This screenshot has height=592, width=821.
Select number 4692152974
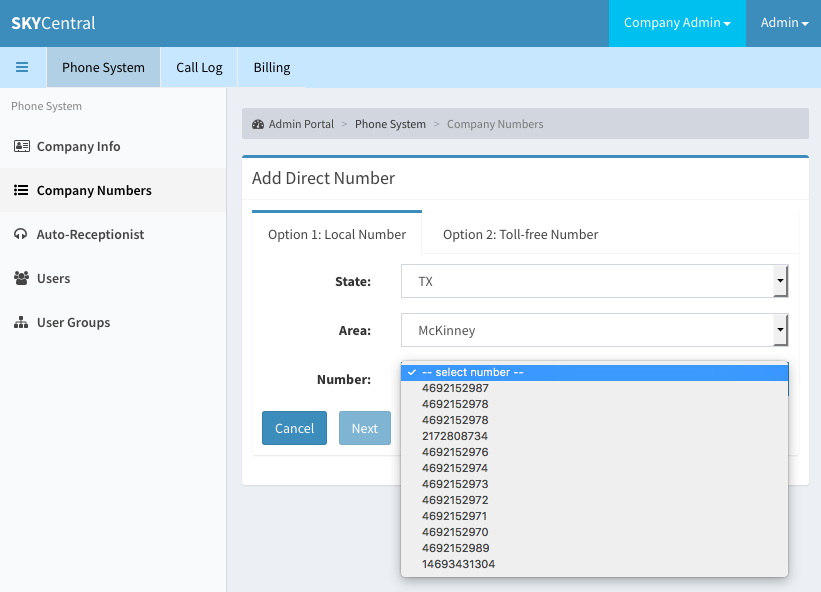594,468
